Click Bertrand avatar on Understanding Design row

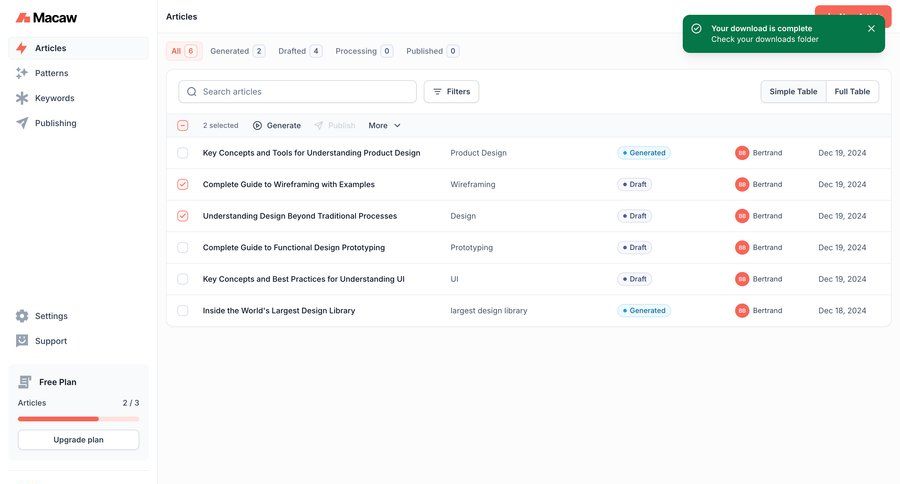pyautogui.click(x=742, y=216)
